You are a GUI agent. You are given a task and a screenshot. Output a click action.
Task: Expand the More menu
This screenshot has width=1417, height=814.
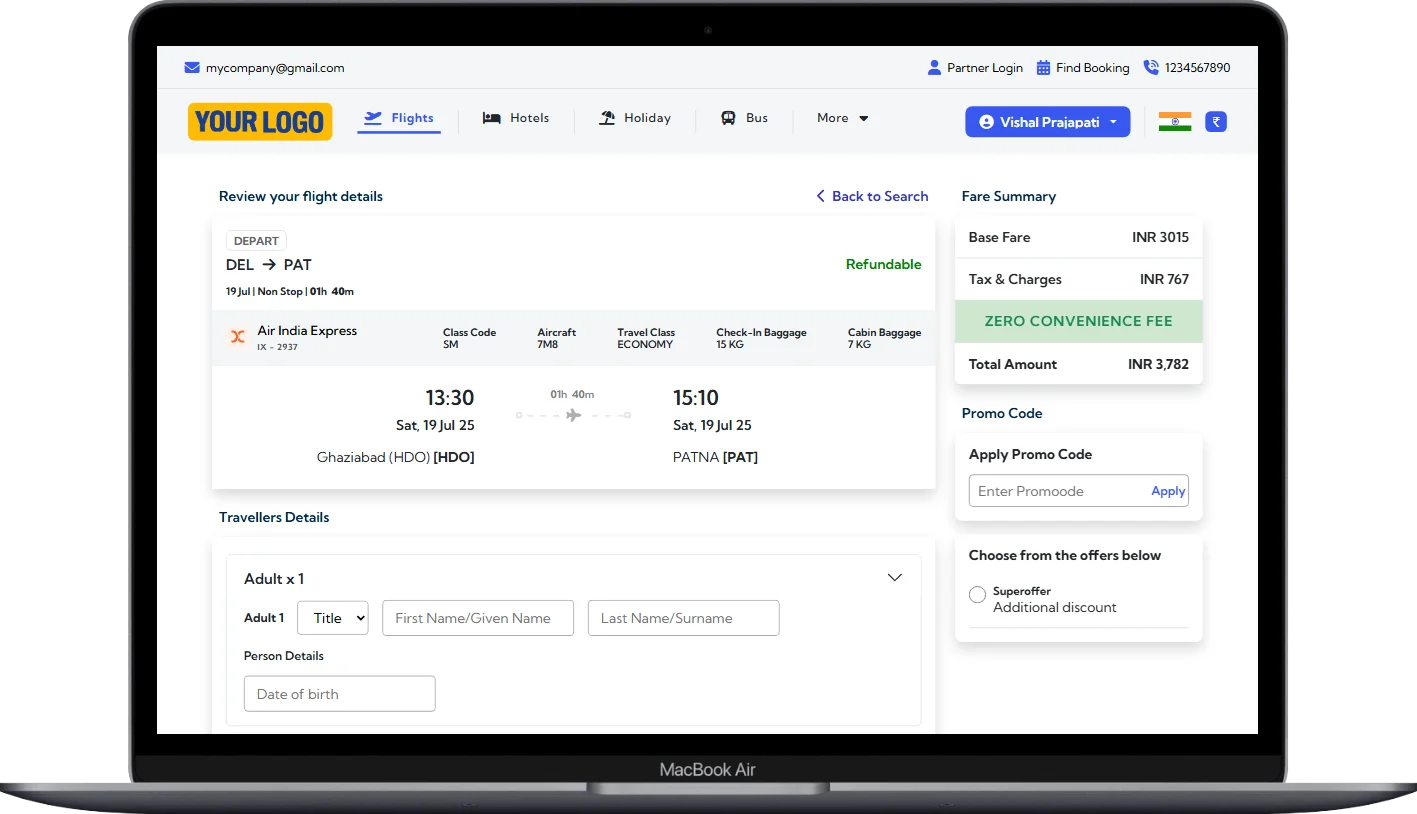[x=842, y=118]
